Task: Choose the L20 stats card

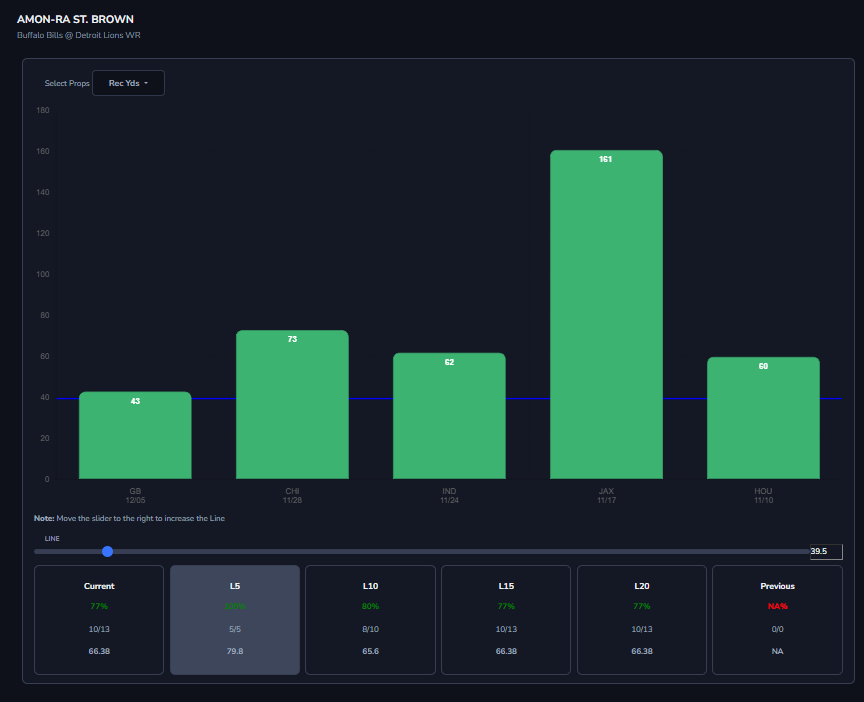Action: 642,620
